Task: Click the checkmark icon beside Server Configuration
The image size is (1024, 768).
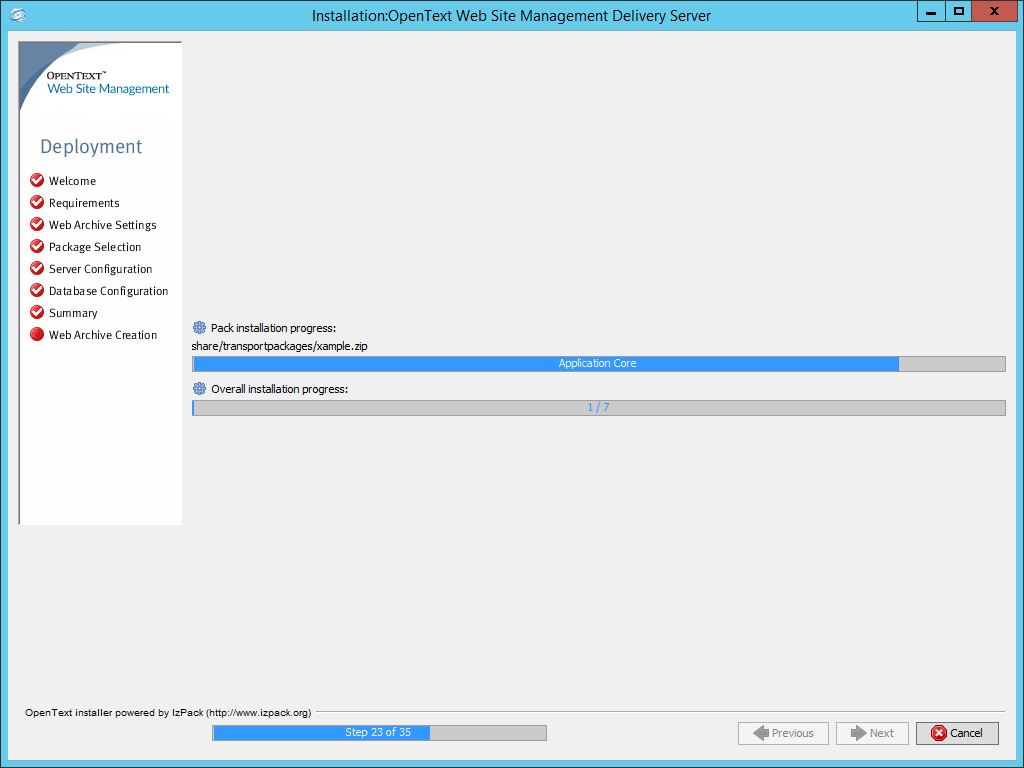Action: [x=37, y=268]
